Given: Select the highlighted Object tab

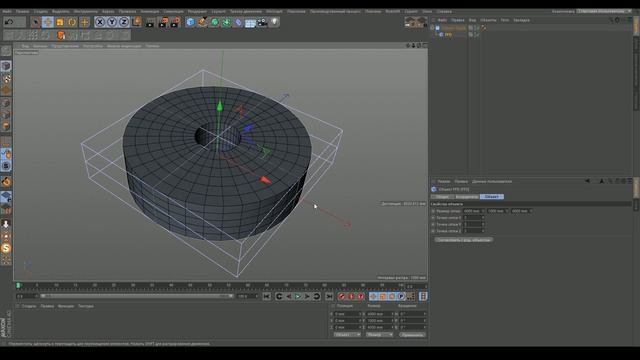Looking at the screenshot, I should pos(492,197).
